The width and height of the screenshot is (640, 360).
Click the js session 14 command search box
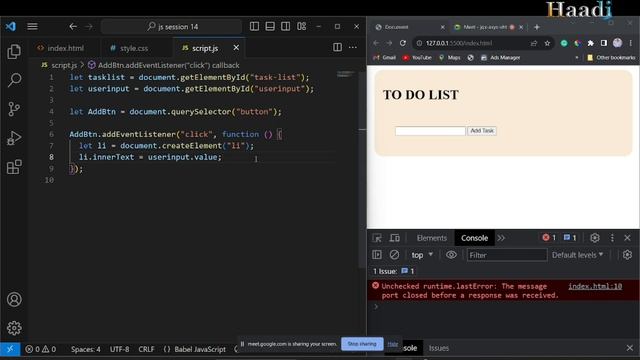point(171,27)
